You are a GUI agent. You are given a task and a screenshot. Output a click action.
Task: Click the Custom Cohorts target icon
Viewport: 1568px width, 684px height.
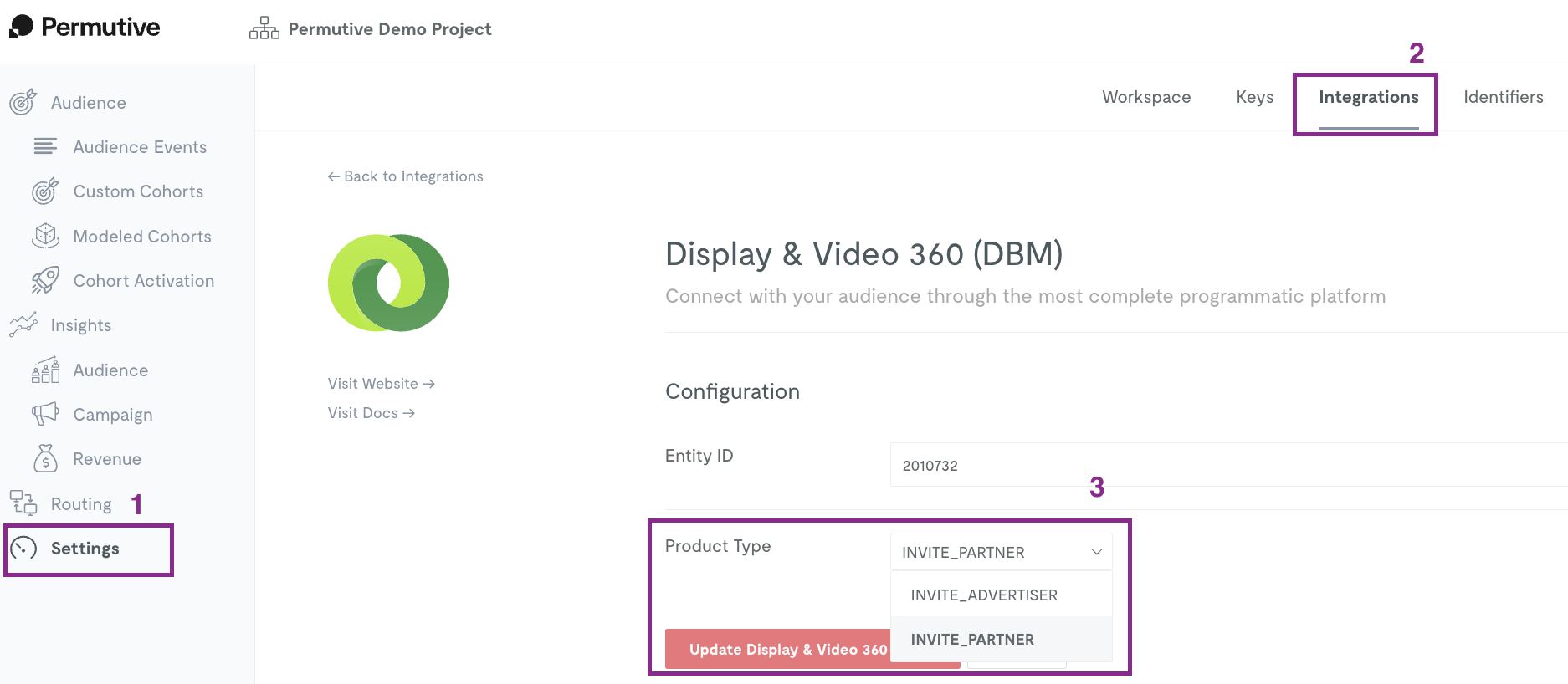point(45,191)
